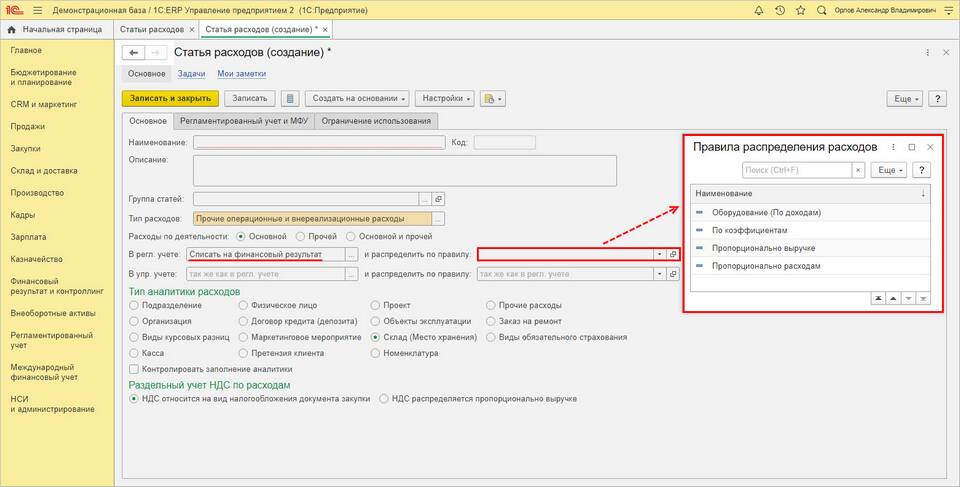This screenshot has height=487, width=960.
Task: Expand the распределить по правилу dropdown arrow
Action: [659, 254]
